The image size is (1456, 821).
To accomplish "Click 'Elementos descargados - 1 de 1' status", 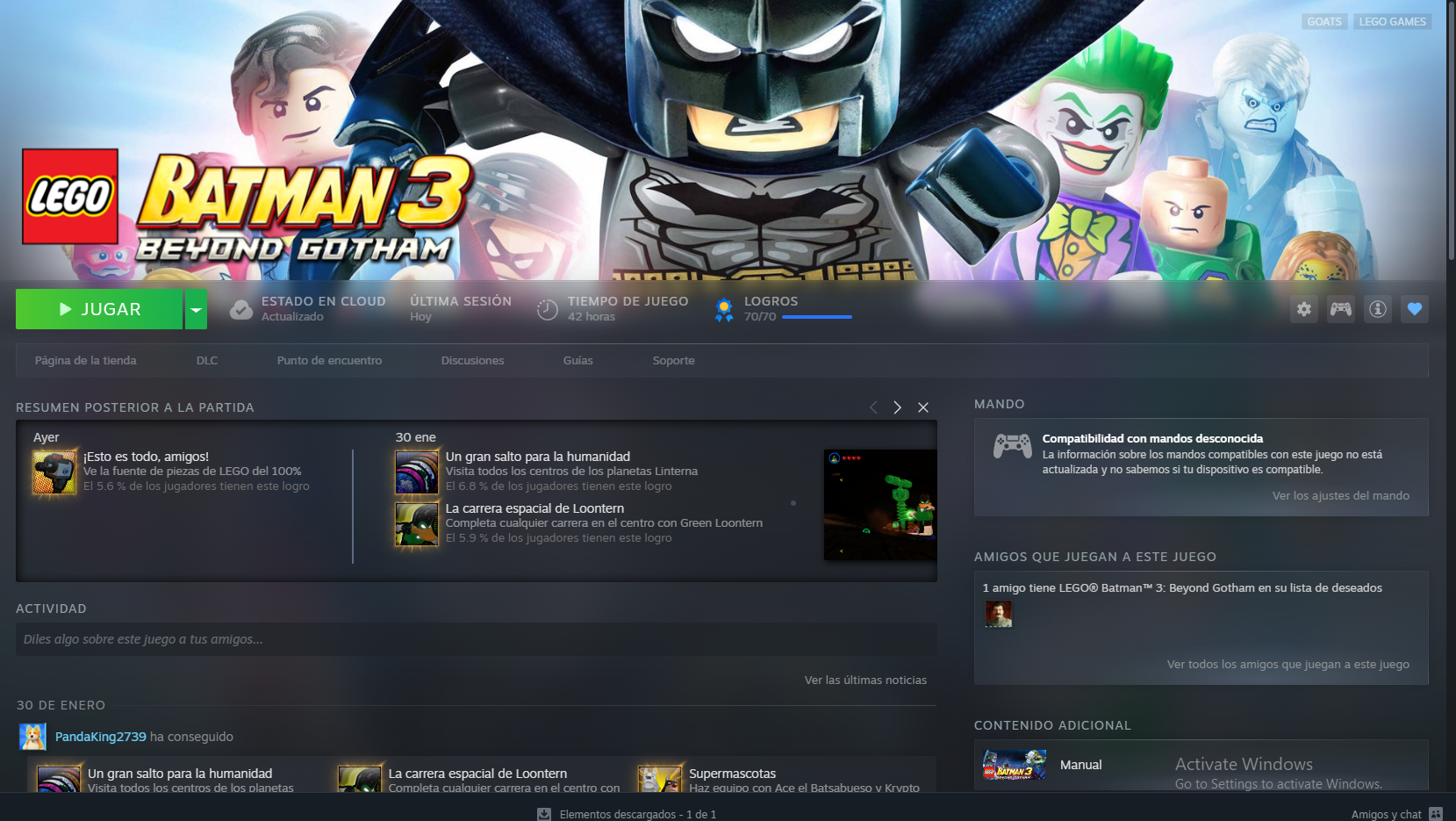I will tap(638, 815).
